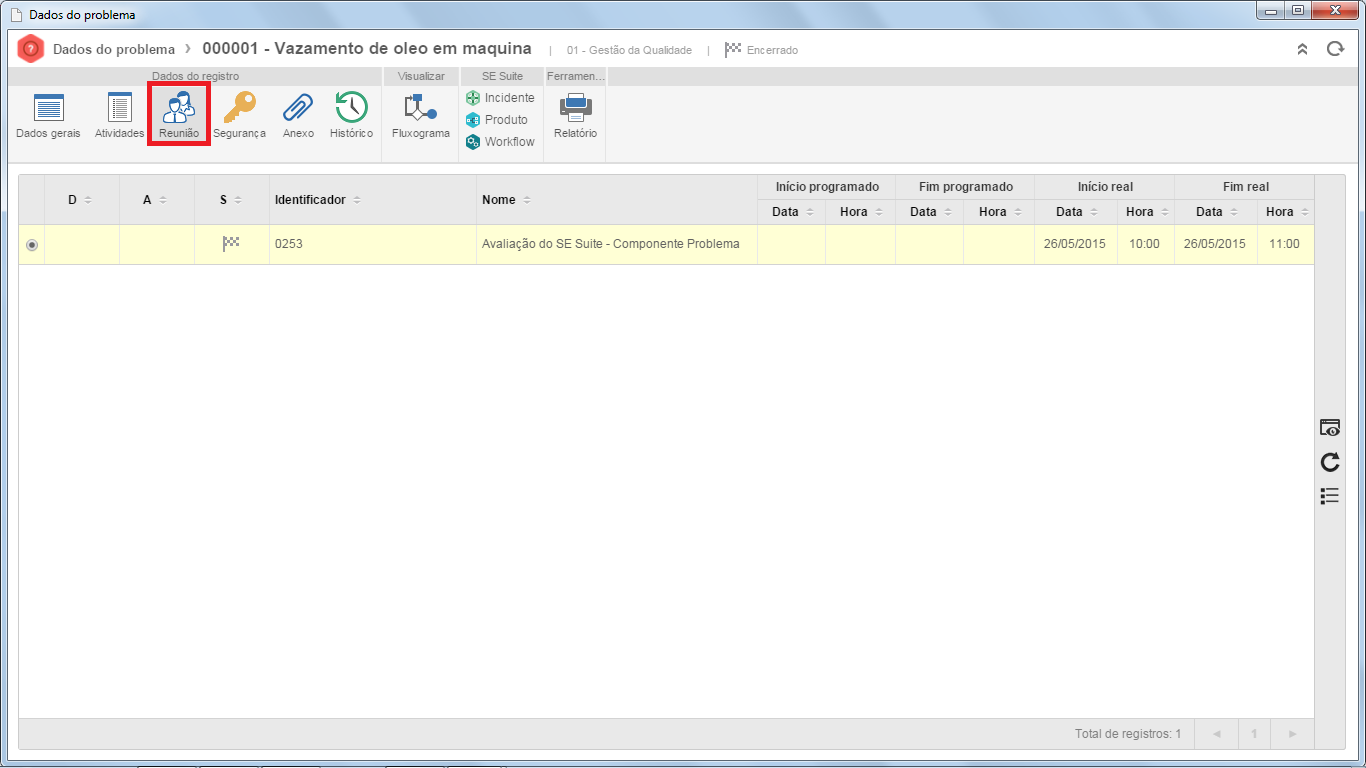Click the Encerrado status flag icon
Image resolution: width=1366 pixels, height=768 pixels.
tap(733, 49)
